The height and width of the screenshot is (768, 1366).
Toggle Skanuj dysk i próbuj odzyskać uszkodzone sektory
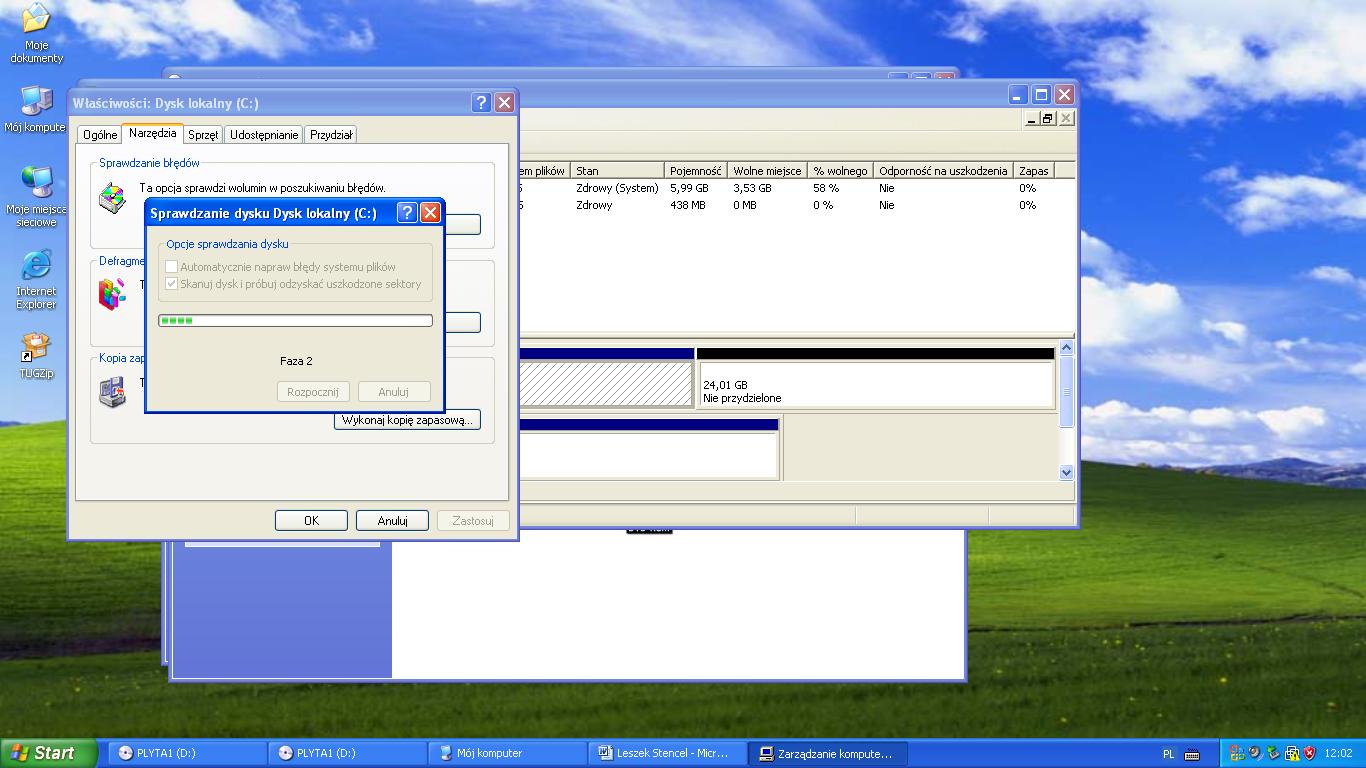point(171,284)
